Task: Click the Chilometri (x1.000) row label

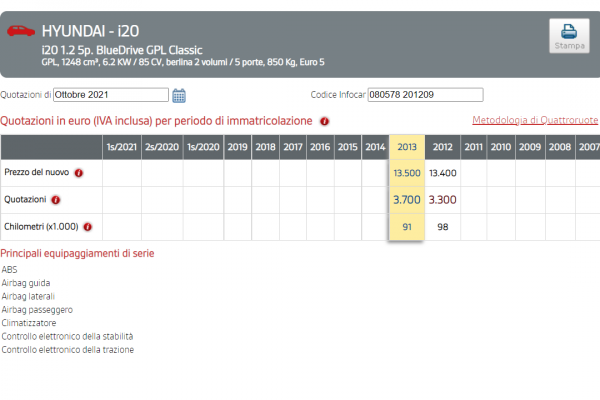Action: pos(41,227)
